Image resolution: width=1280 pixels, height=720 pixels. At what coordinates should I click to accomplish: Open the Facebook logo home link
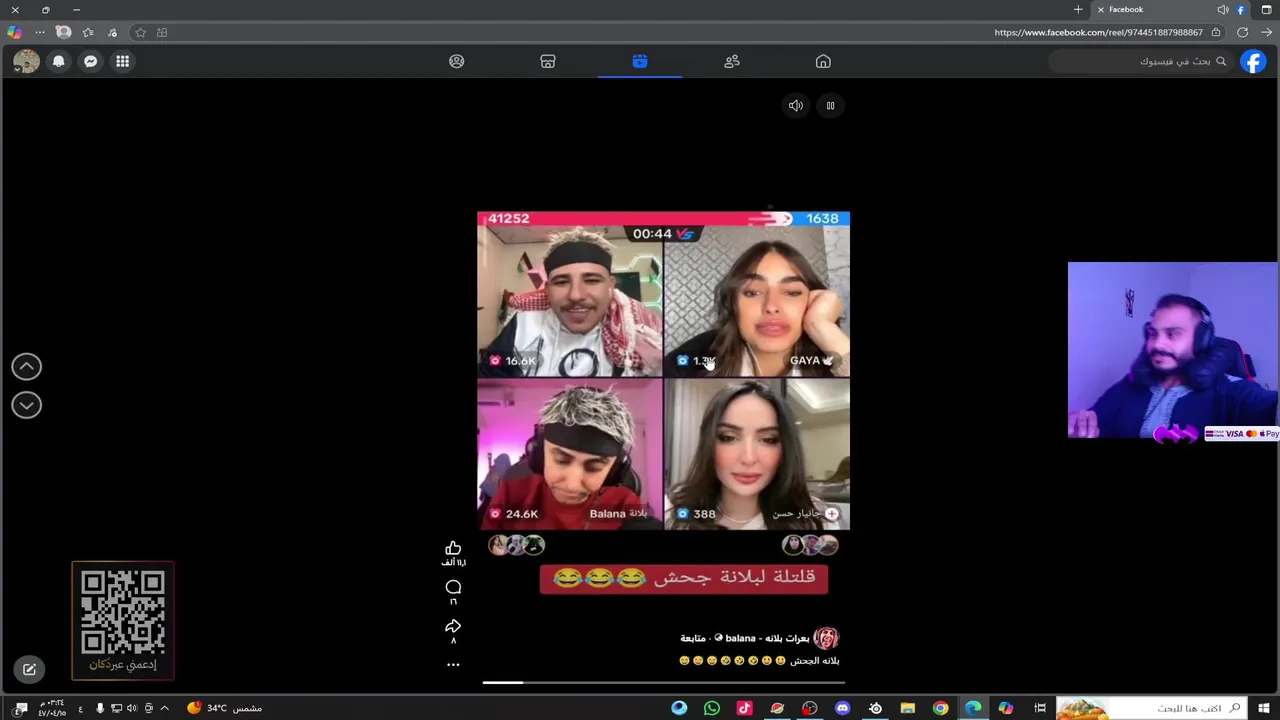point(1253,61)
